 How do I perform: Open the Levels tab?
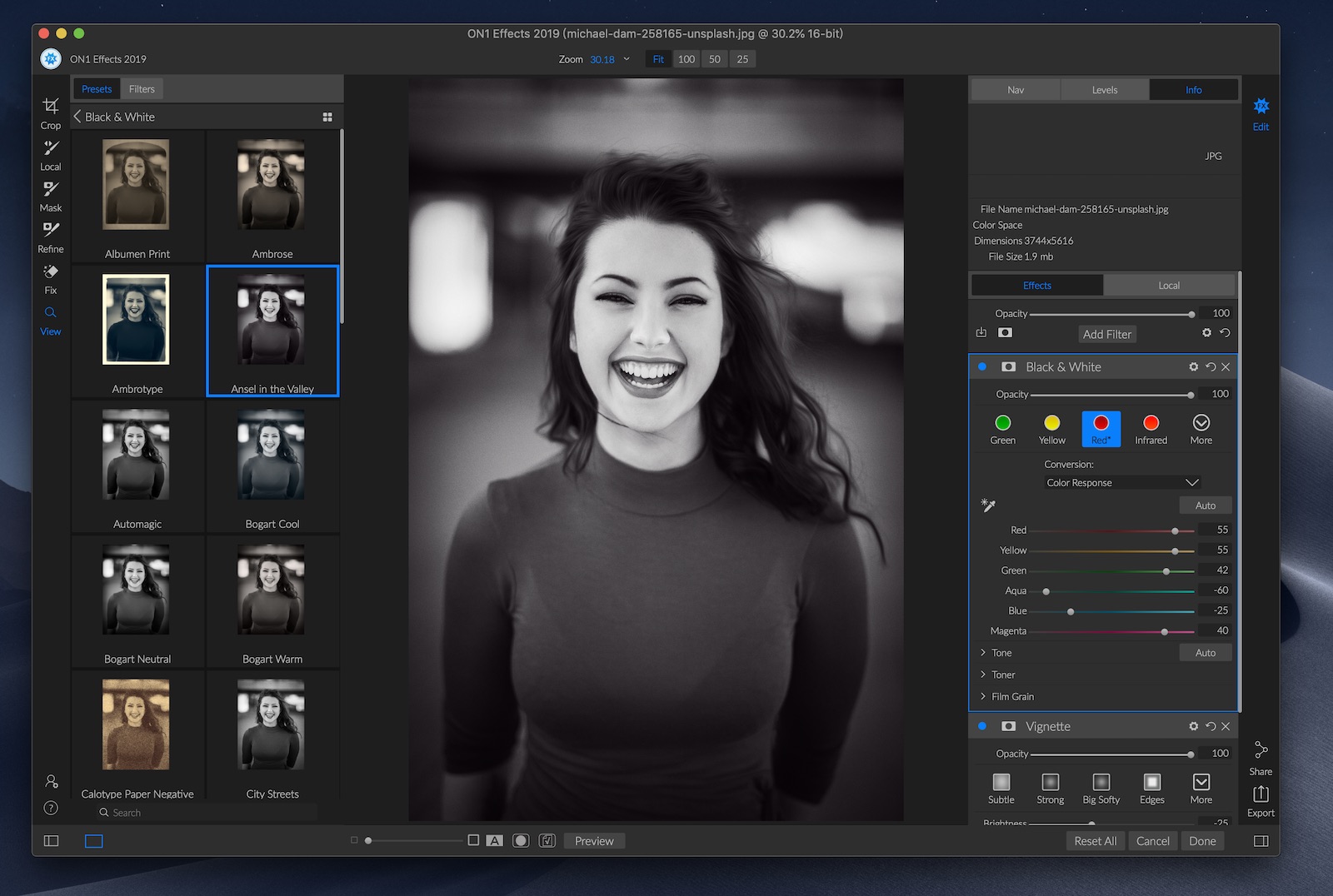tap(1105, 90)
